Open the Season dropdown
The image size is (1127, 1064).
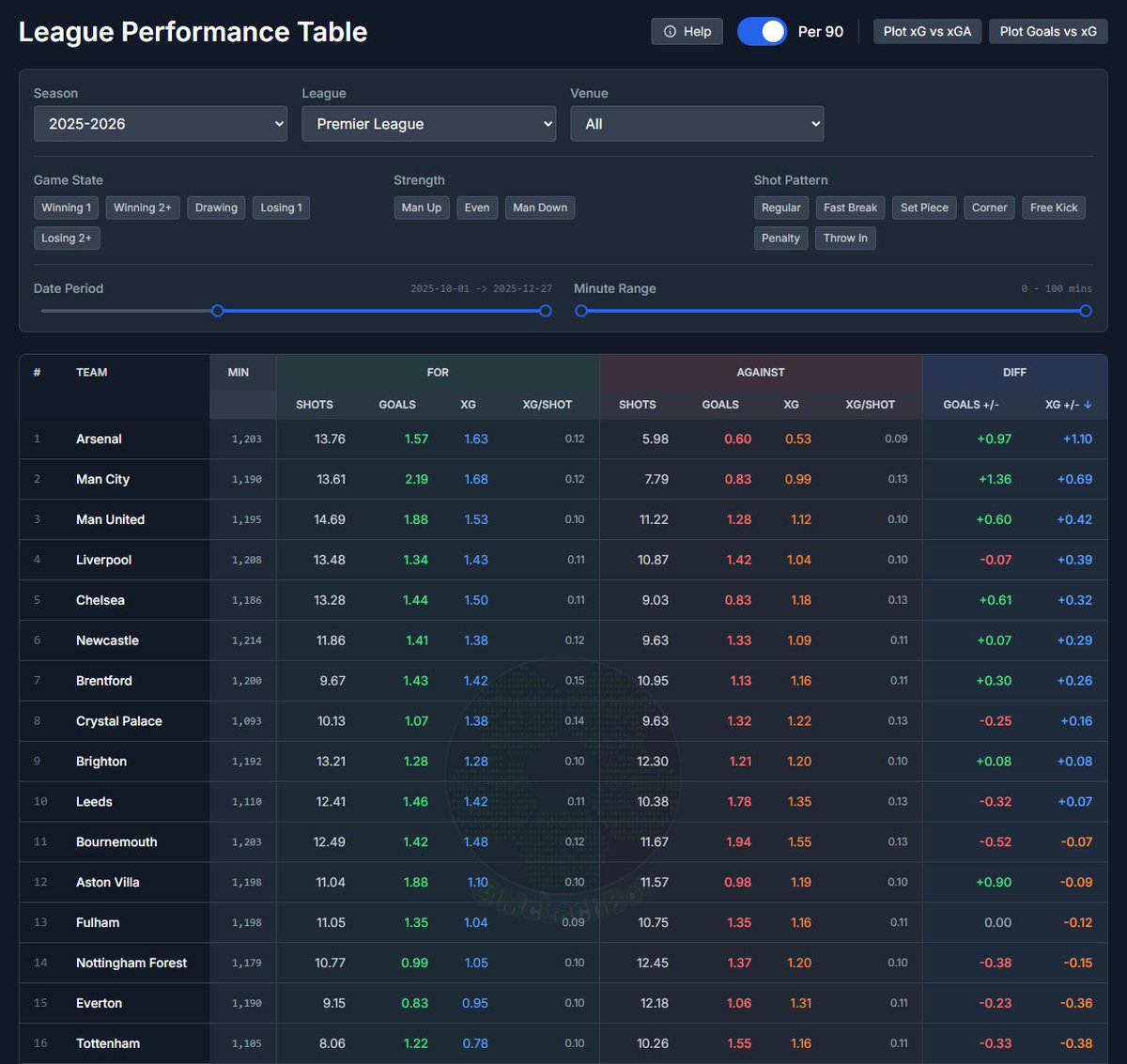coord(161,124)
